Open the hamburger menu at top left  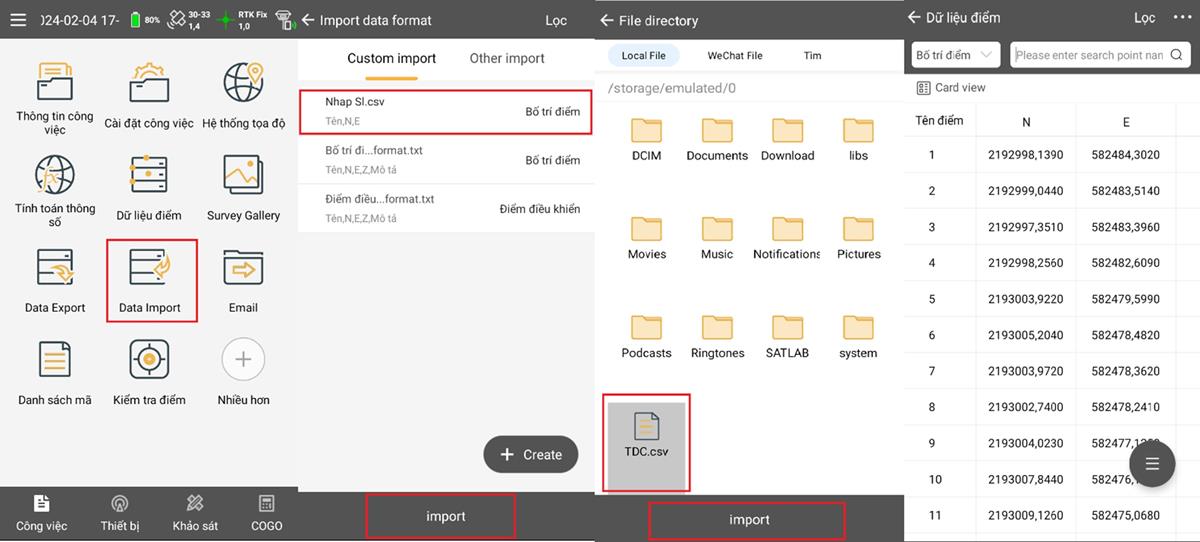pyautogui.click(x=17, y=20)
